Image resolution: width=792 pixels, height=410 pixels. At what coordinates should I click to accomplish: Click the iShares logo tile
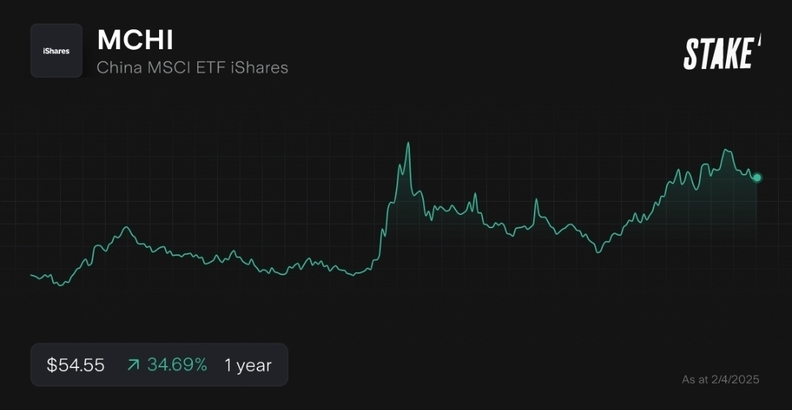click(56, 50)
